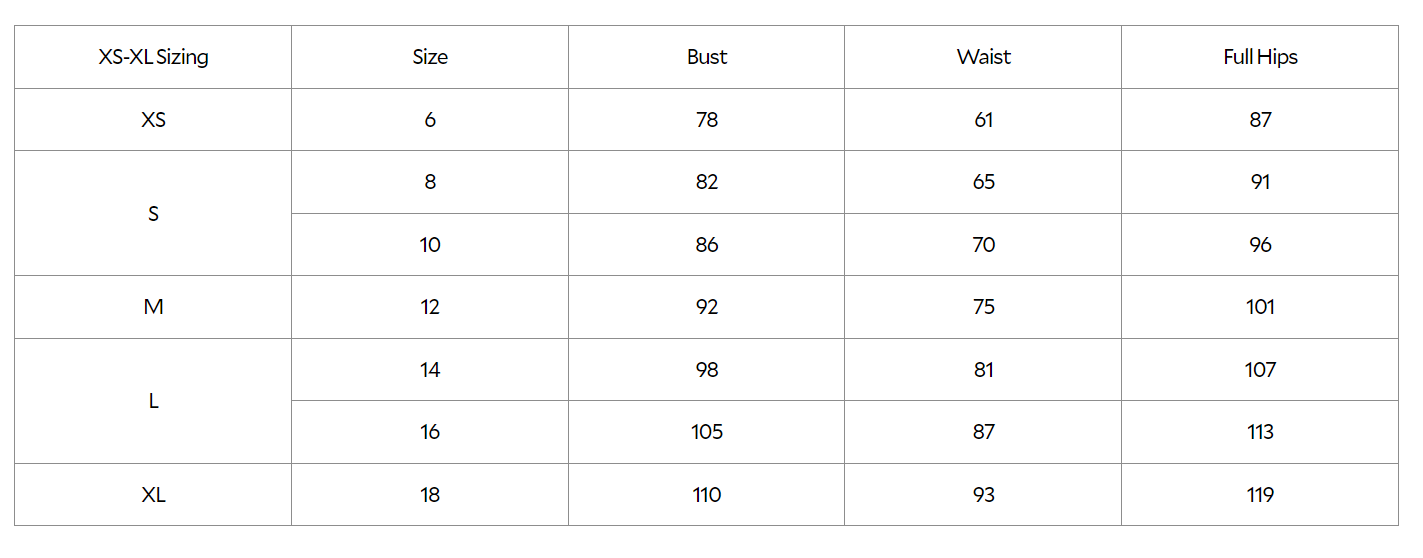Select size 10 in the Size column
The height and width of the screenshot is (558, 1423).
tap(430, 245)
